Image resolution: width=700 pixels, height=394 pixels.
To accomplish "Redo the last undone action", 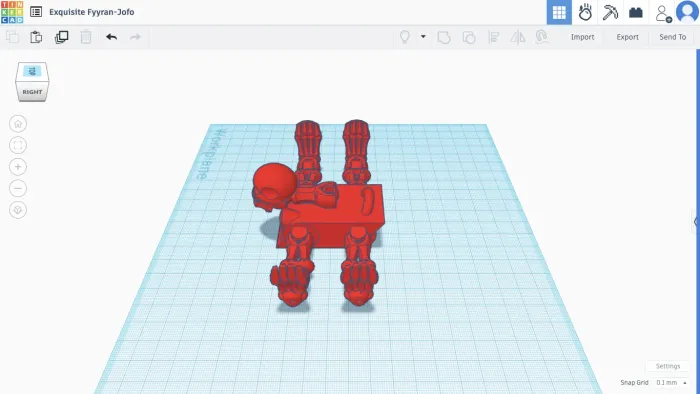I will click(135, 37).
